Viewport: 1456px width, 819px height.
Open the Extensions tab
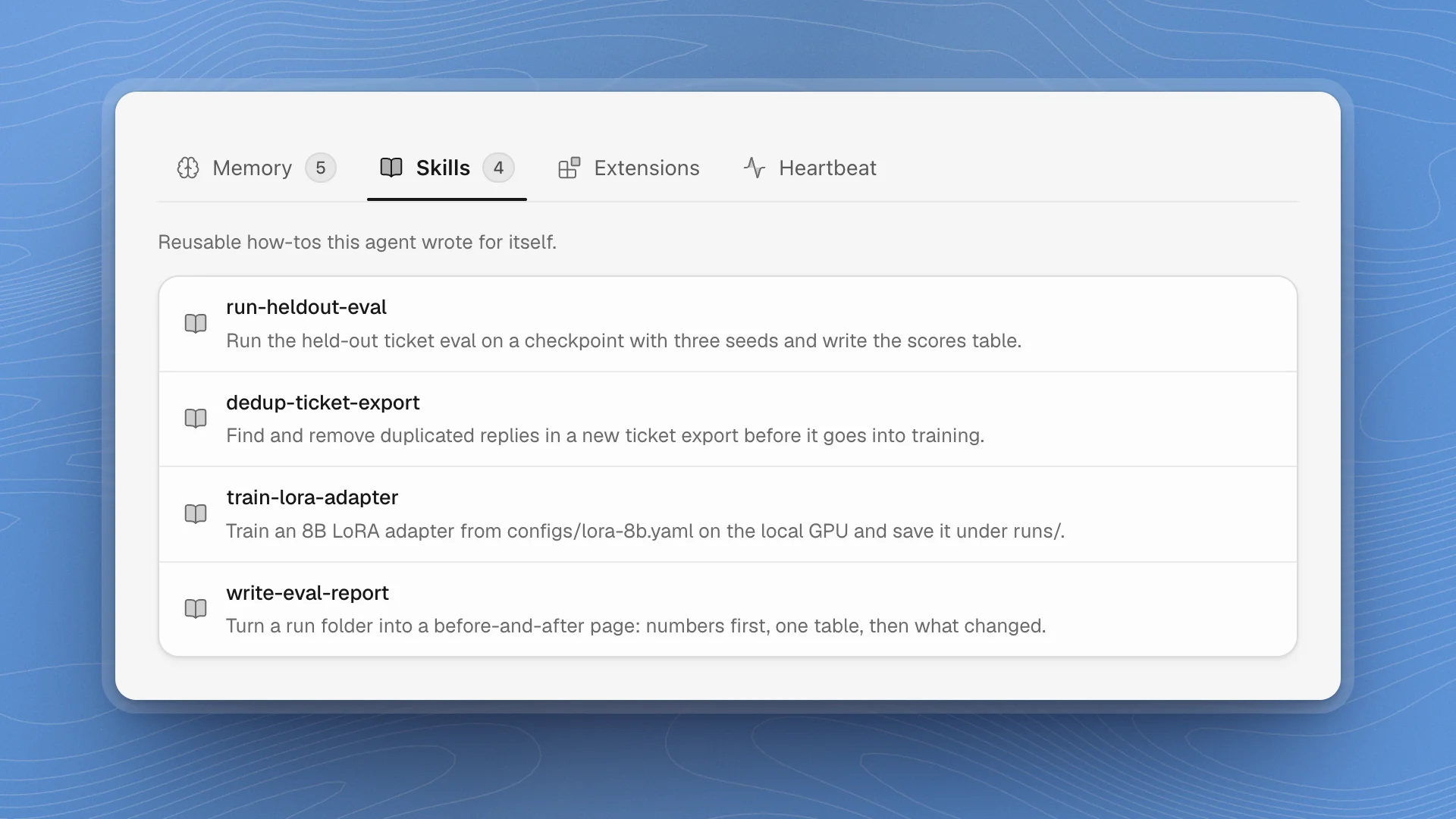click(629, 168)
